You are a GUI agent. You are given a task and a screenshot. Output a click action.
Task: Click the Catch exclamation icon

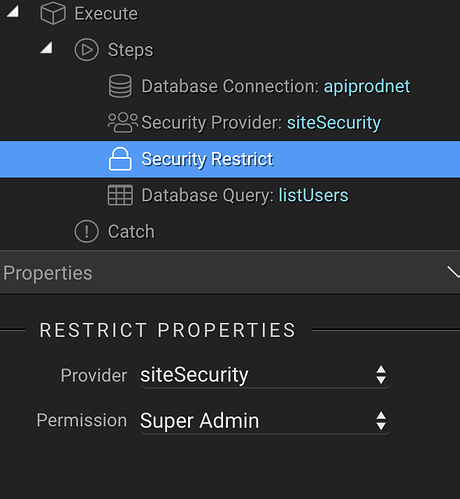(x=86, y=231)
